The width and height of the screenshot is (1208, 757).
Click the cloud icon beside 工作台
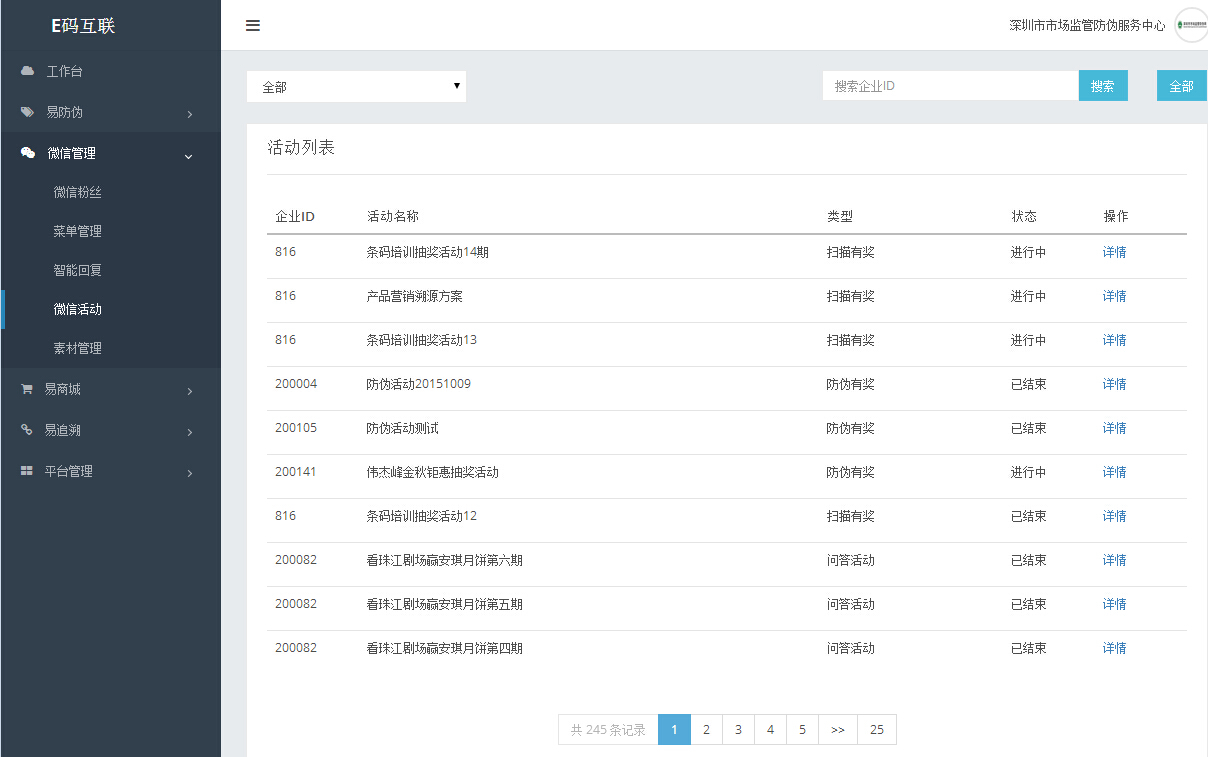pyautogui.click(x=28, y=71)
